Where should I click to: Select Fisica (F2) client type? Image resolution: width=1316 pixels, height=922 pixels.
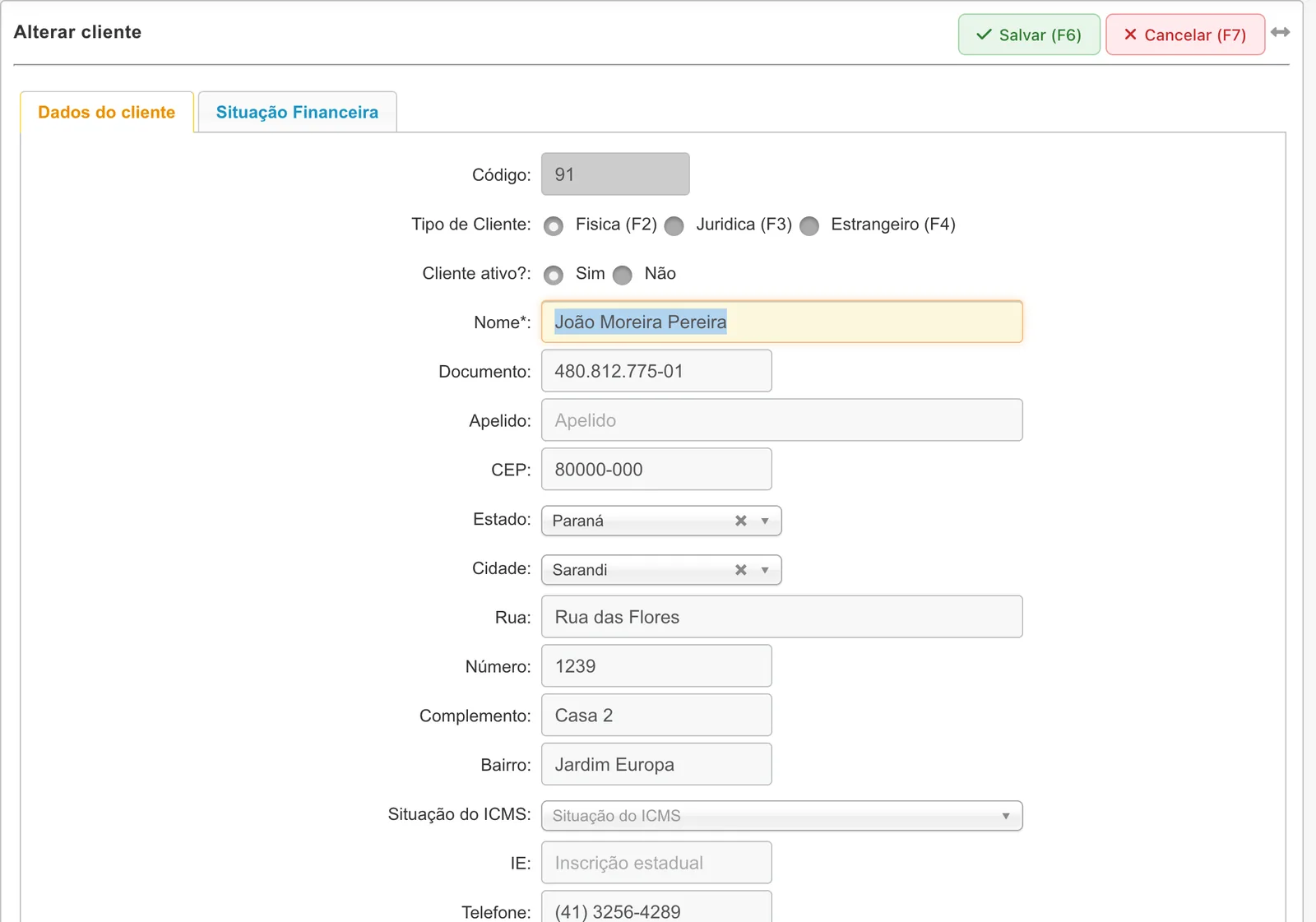(x=554, y=226)
